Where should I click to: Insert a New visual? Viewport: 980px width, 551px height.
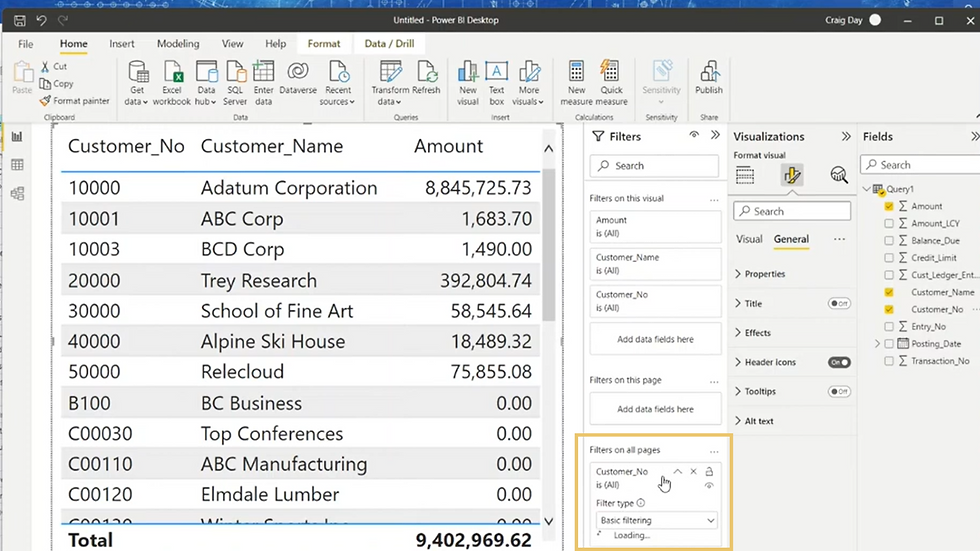tap(468, 83)
